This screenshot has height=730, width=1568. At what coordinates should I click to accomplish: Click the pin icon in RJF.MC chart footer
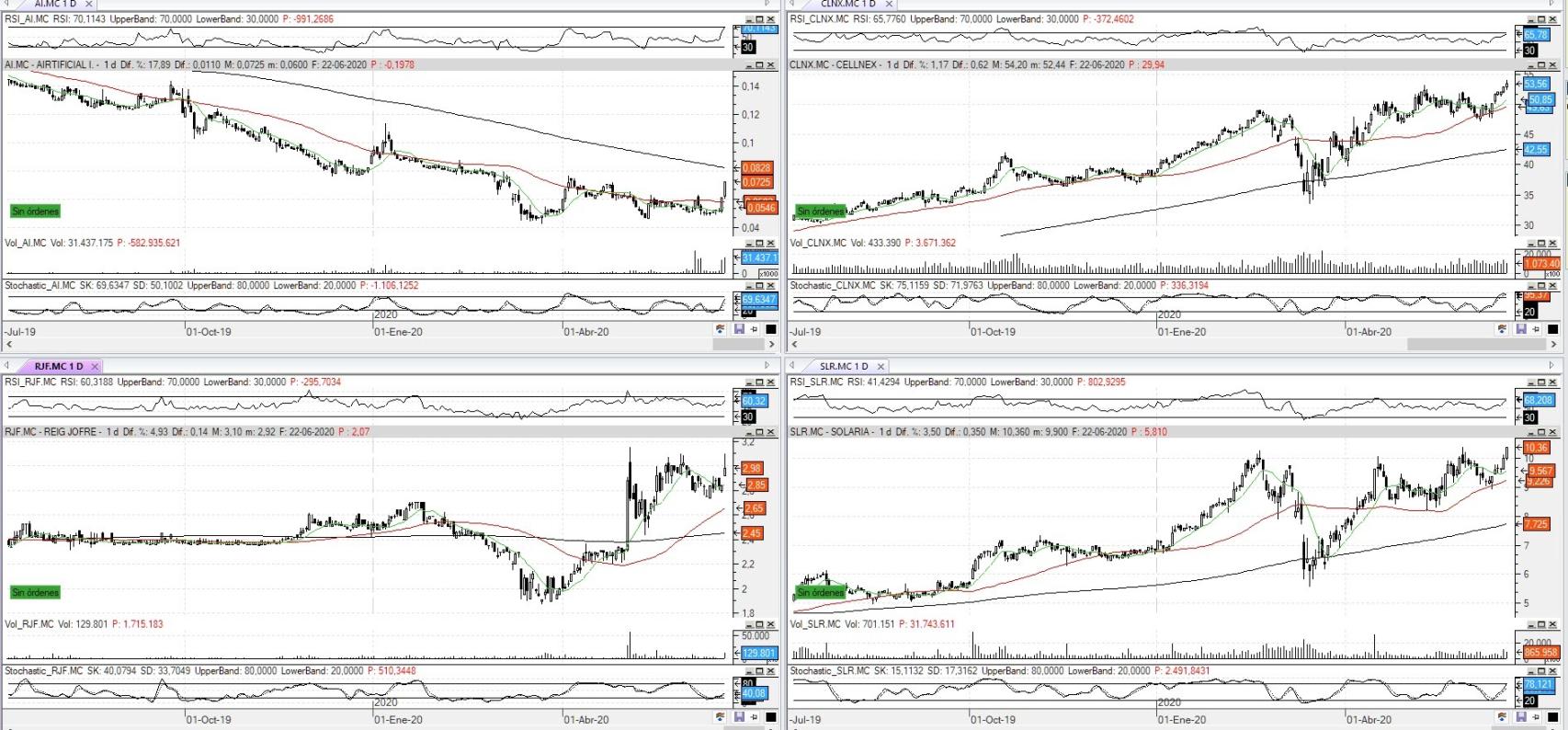tap(754, 716)
